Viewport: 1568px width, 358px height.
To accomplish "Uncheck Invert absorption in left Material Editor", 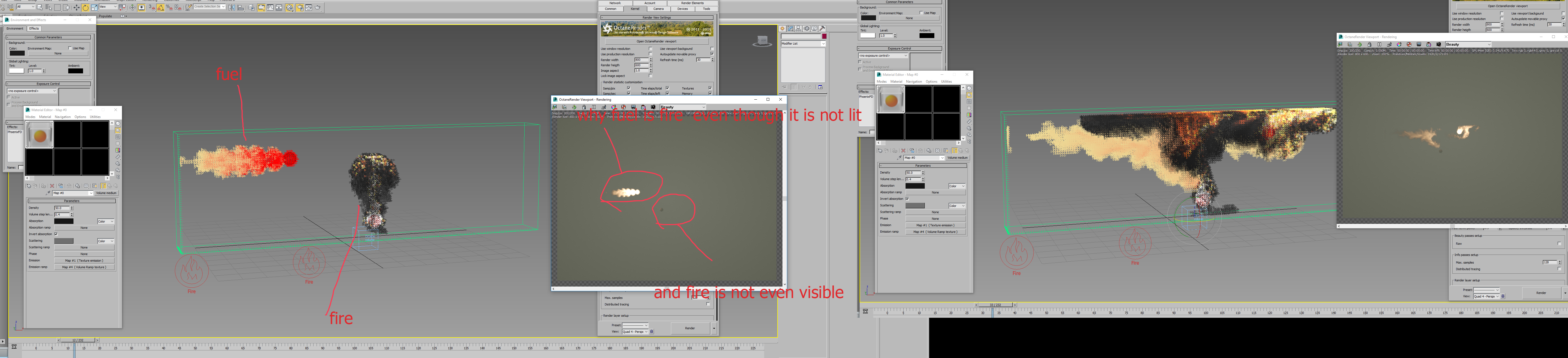I will [56, 234].
